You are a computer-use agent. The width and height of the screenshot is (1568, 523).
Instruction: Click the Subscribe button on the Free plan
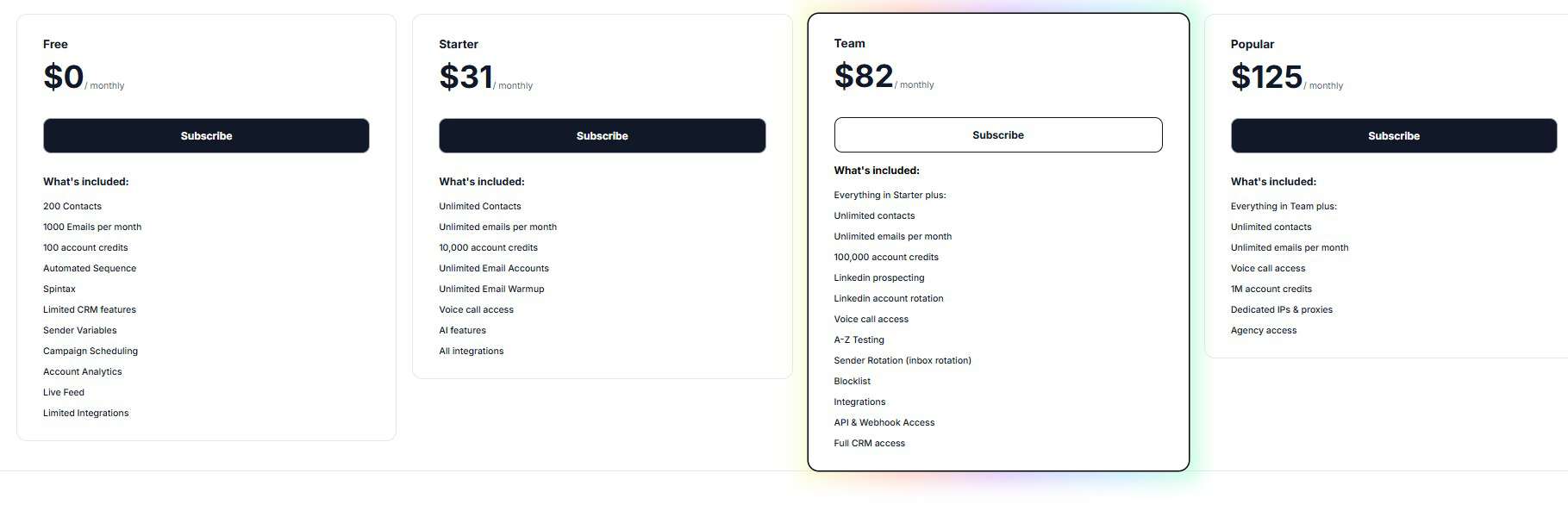coord(206,135)
